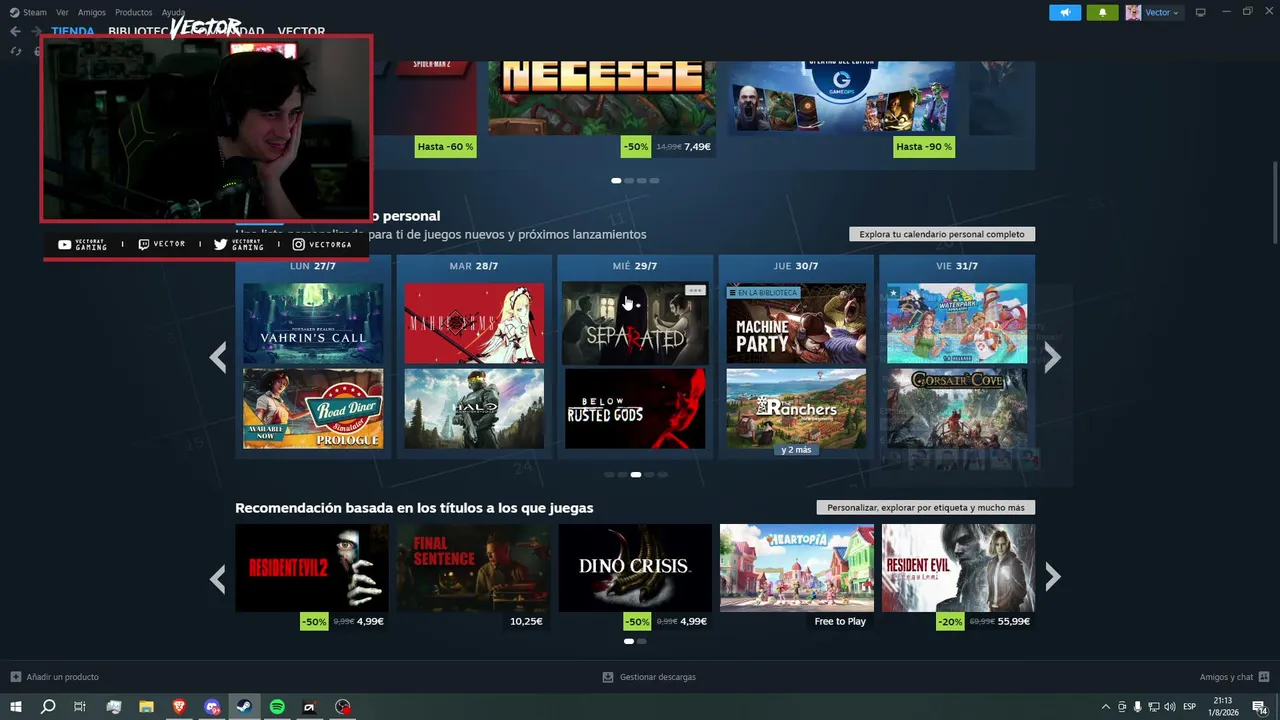Select the fourth featured carousel page dot

point(655,181)
